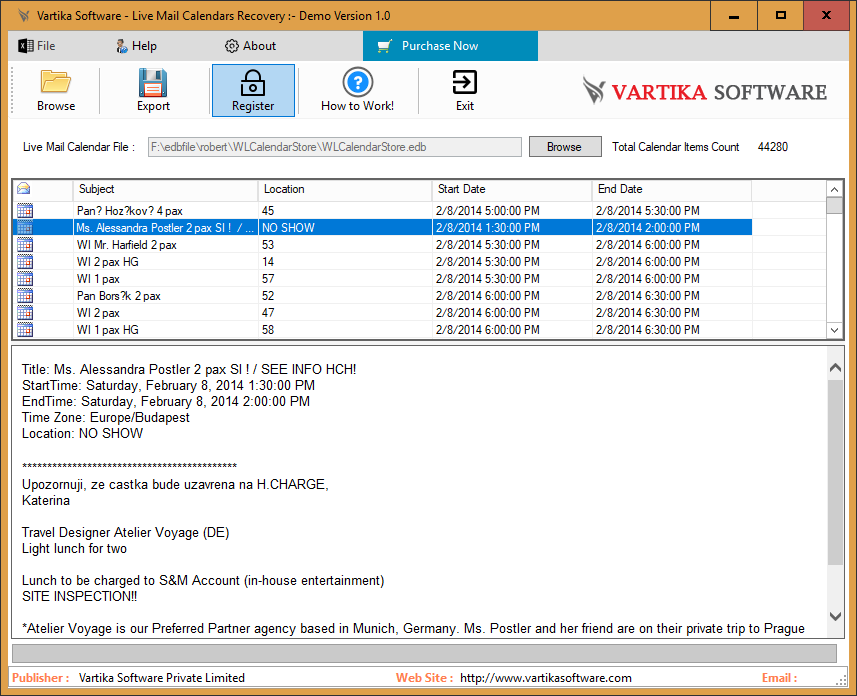Click the details pane scrollbar thumb
The width and height of the screenshot is (857, 696).
pyautogui.click(x=835, y=473)
